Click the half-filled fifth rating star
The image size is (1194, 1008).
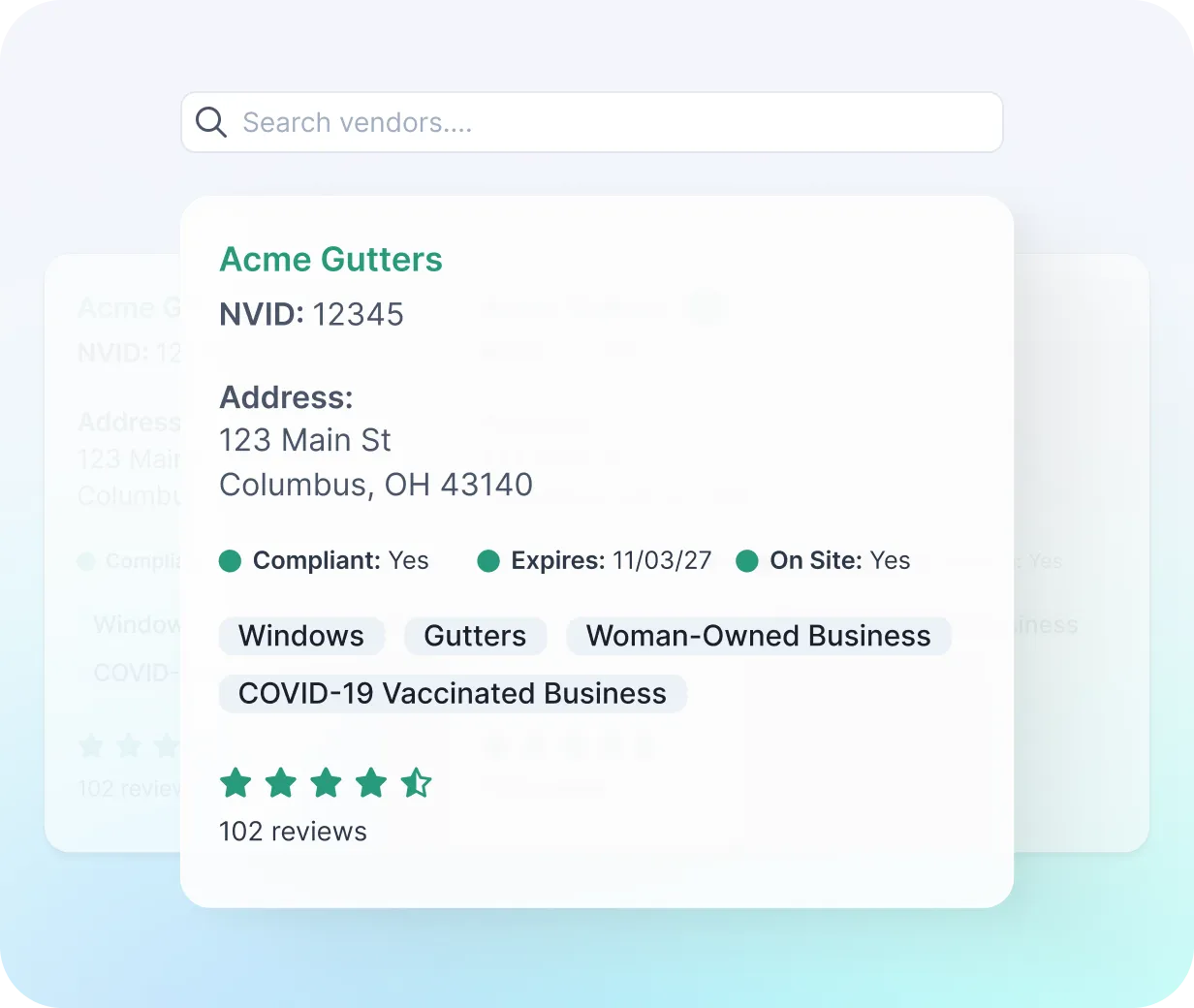pos(416,782)
